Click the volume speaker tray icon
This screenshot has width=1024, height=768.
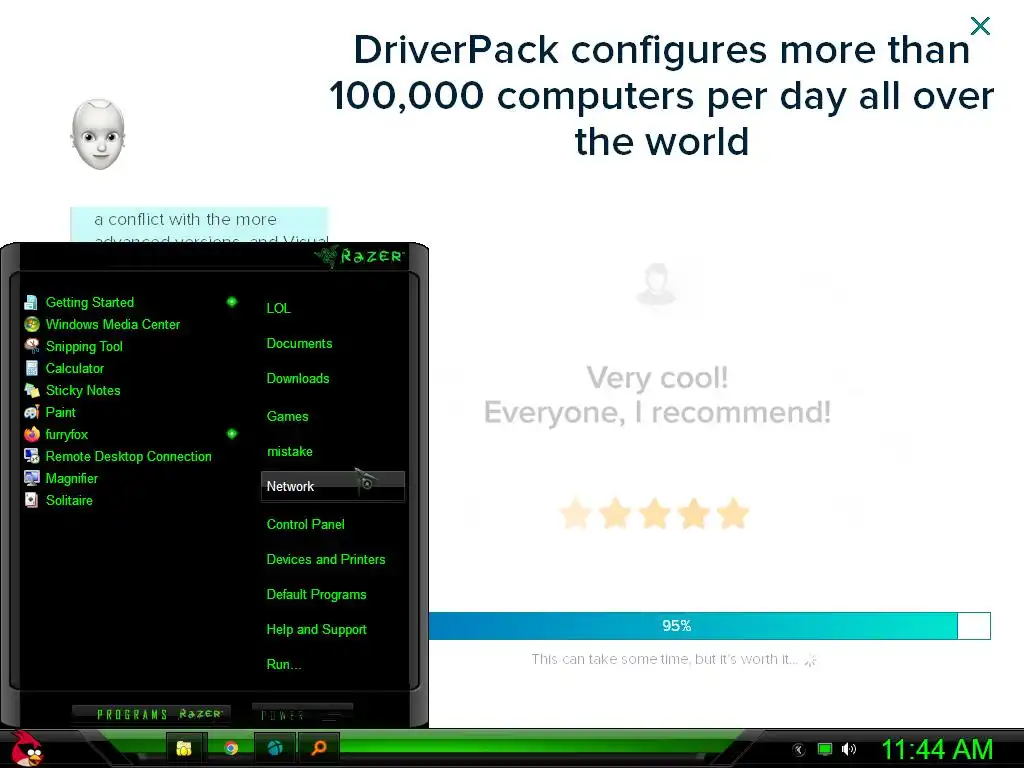849,749
